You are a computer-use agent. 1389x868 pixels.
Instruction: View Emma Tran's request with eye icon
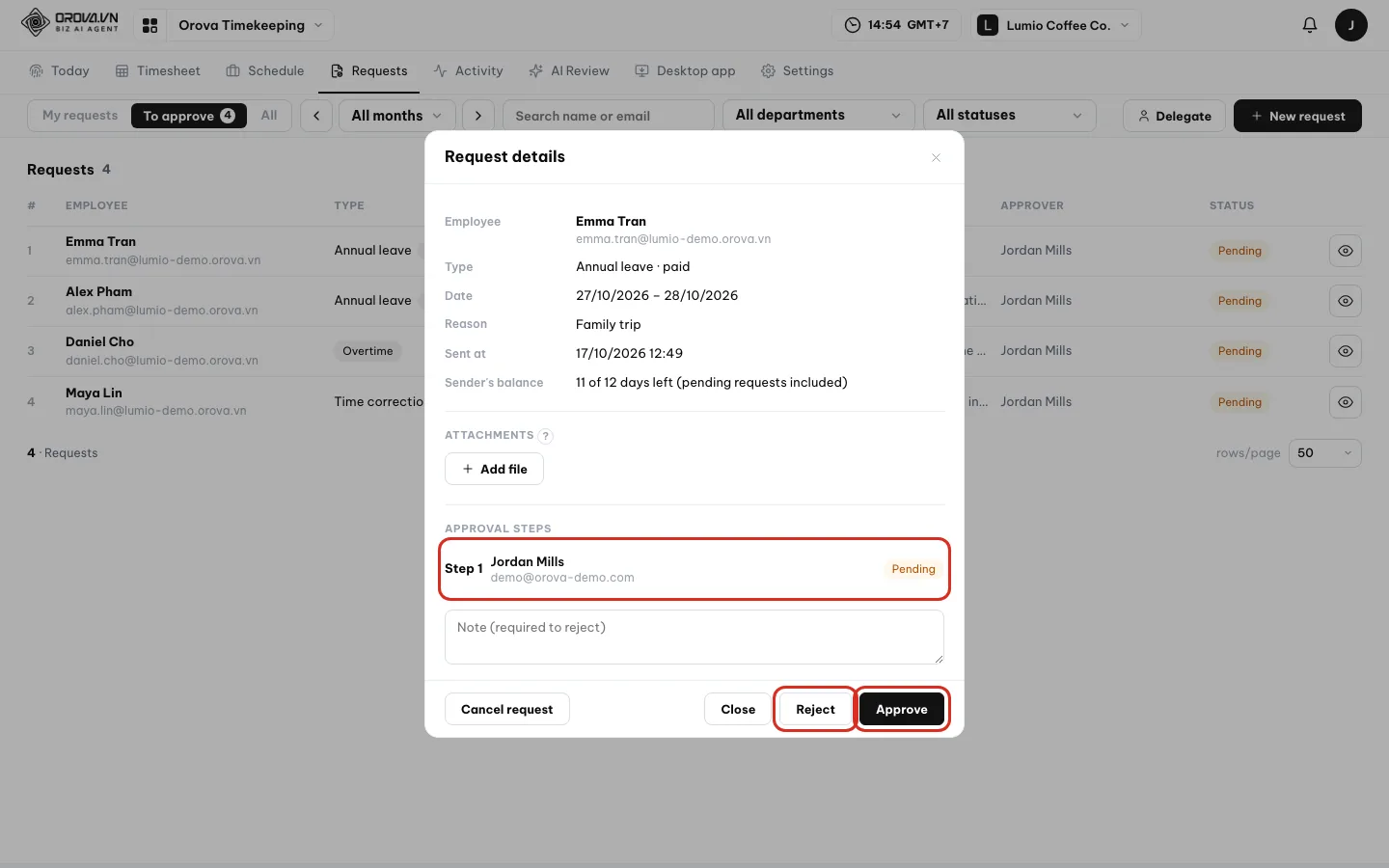pyautogui.click(x=1346, y=251)
